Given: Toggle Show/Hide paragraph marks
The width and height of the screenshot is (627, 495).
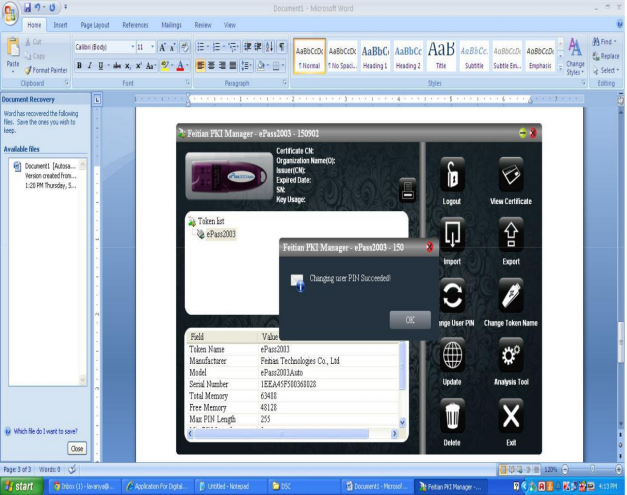Looking at the screenshot, I should (x=282, y=47).
